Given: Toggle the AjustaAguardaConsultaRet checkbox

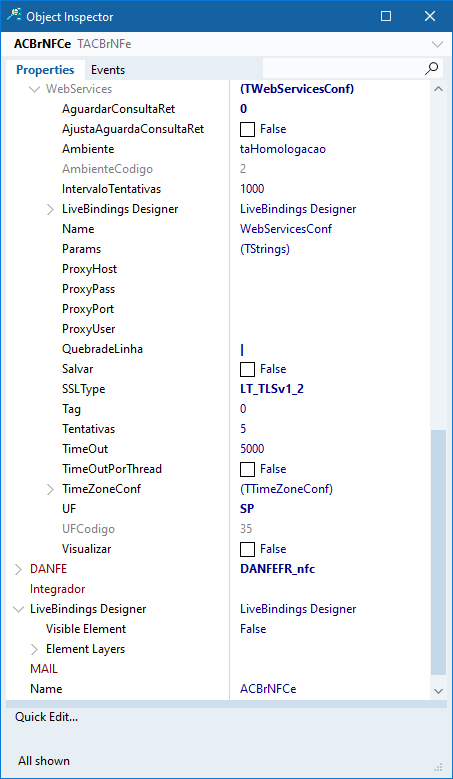Looking at the screenshot, I should coord(247,129).
